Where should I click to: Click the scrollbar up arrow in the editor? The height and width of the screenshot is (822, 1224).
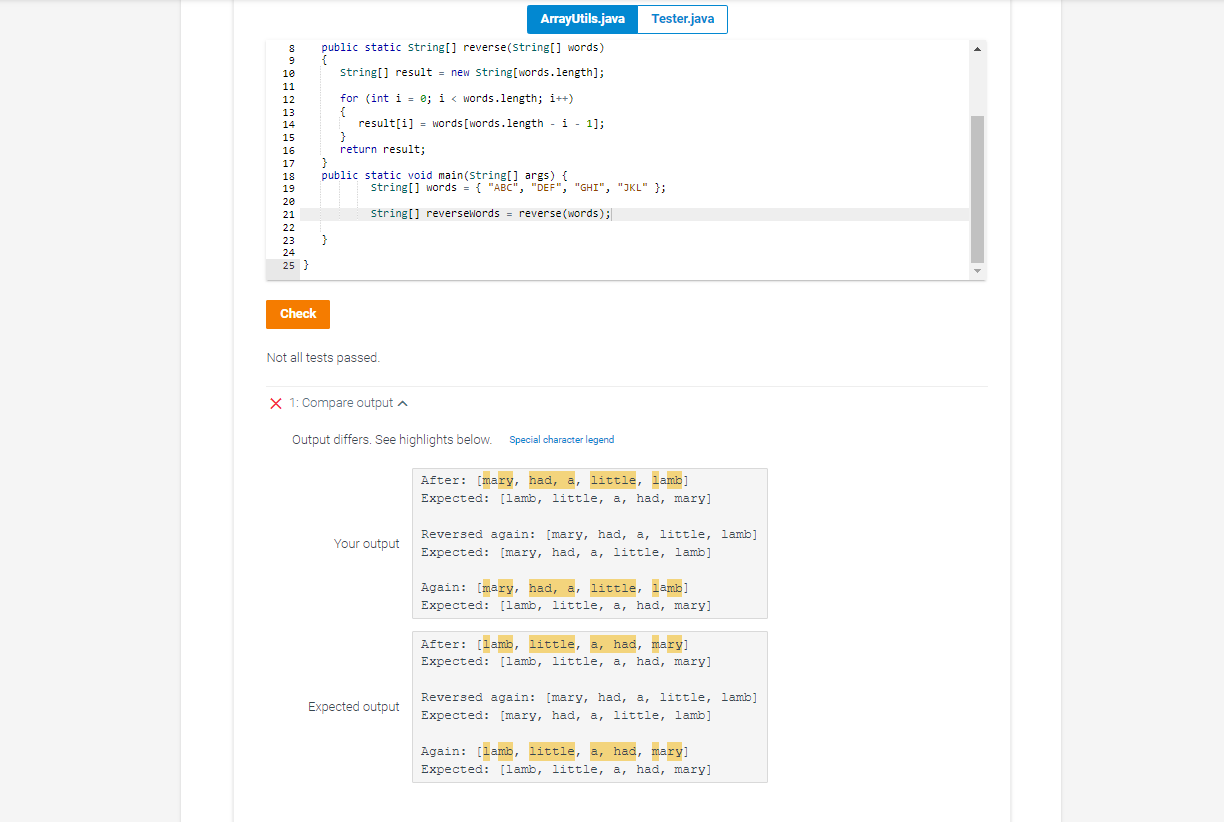coord(978,47)
